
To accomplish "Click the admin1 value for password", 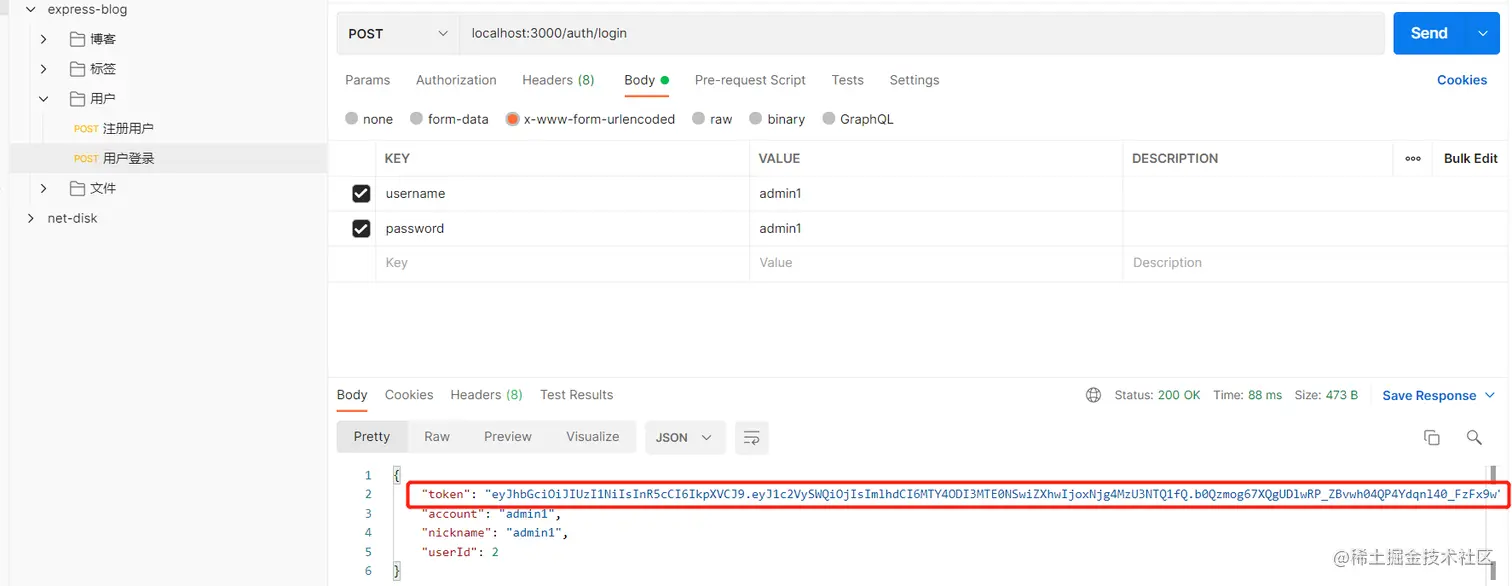I will (x=936, y=229).
